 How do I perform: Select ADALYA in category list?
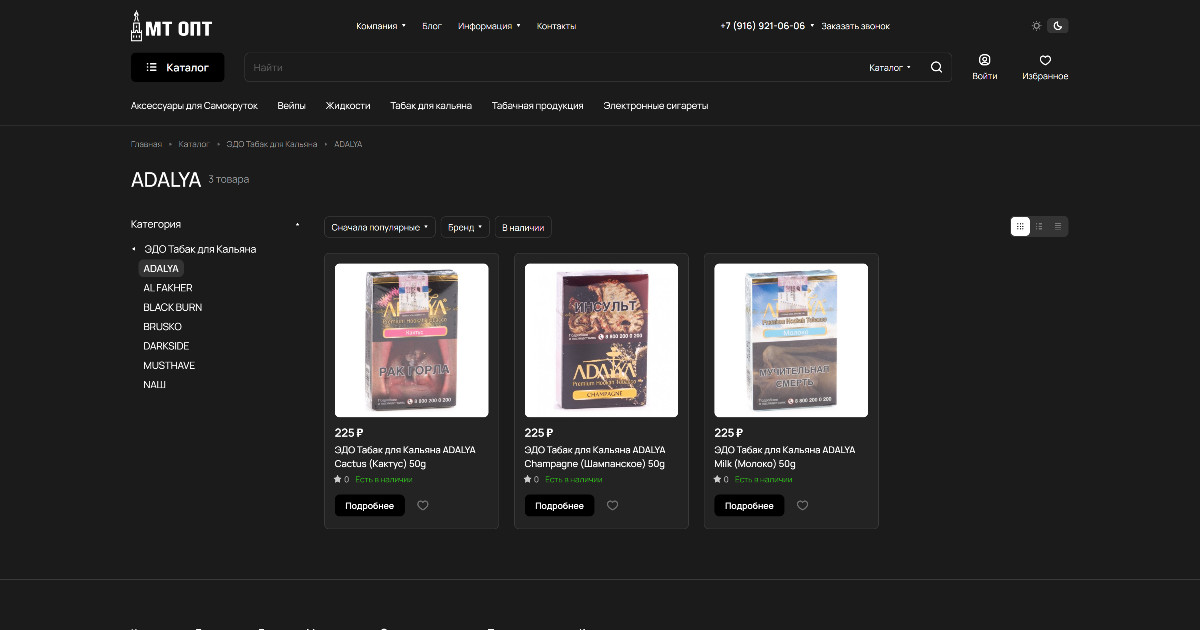(161, 269)
